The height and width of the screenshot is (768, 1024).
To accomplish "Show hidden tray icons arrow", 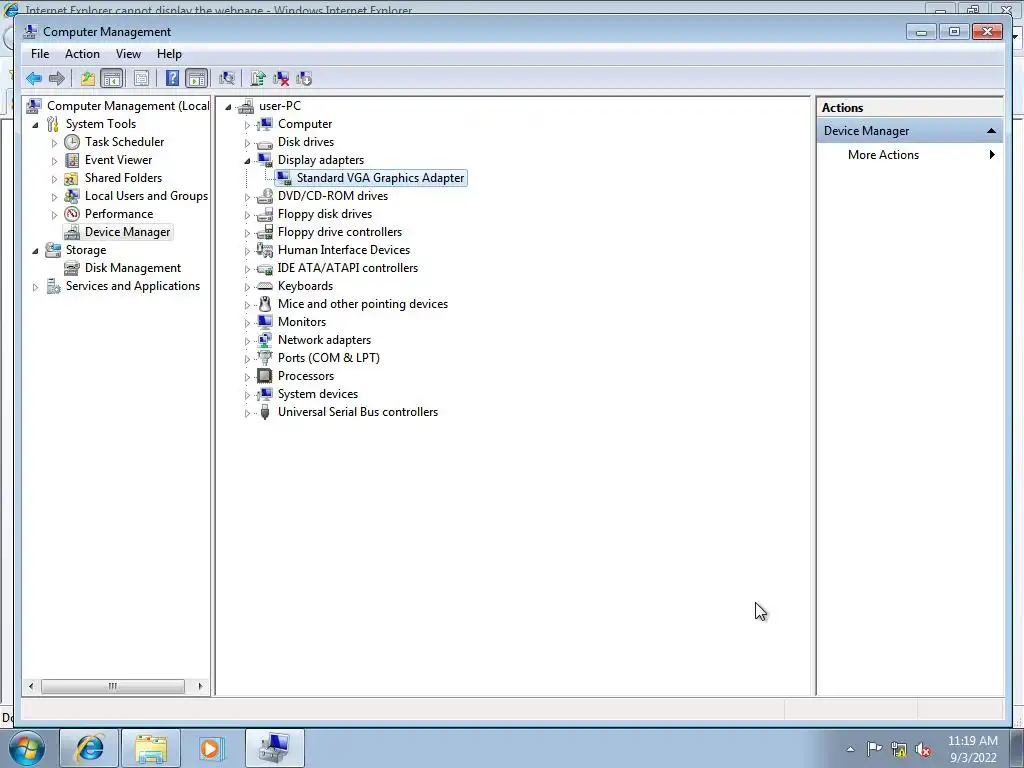I will [850, 750].
